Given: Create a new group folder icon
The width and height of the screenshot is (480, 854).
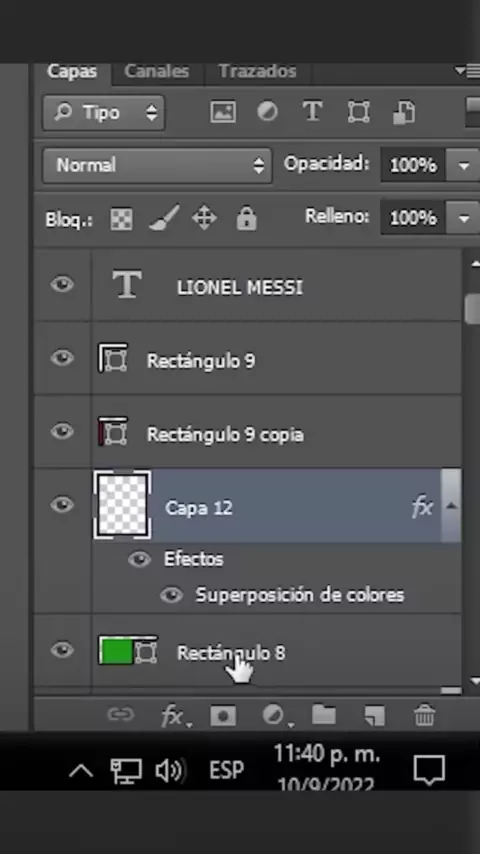Looking at the screenshot, I should pos(324,715).
